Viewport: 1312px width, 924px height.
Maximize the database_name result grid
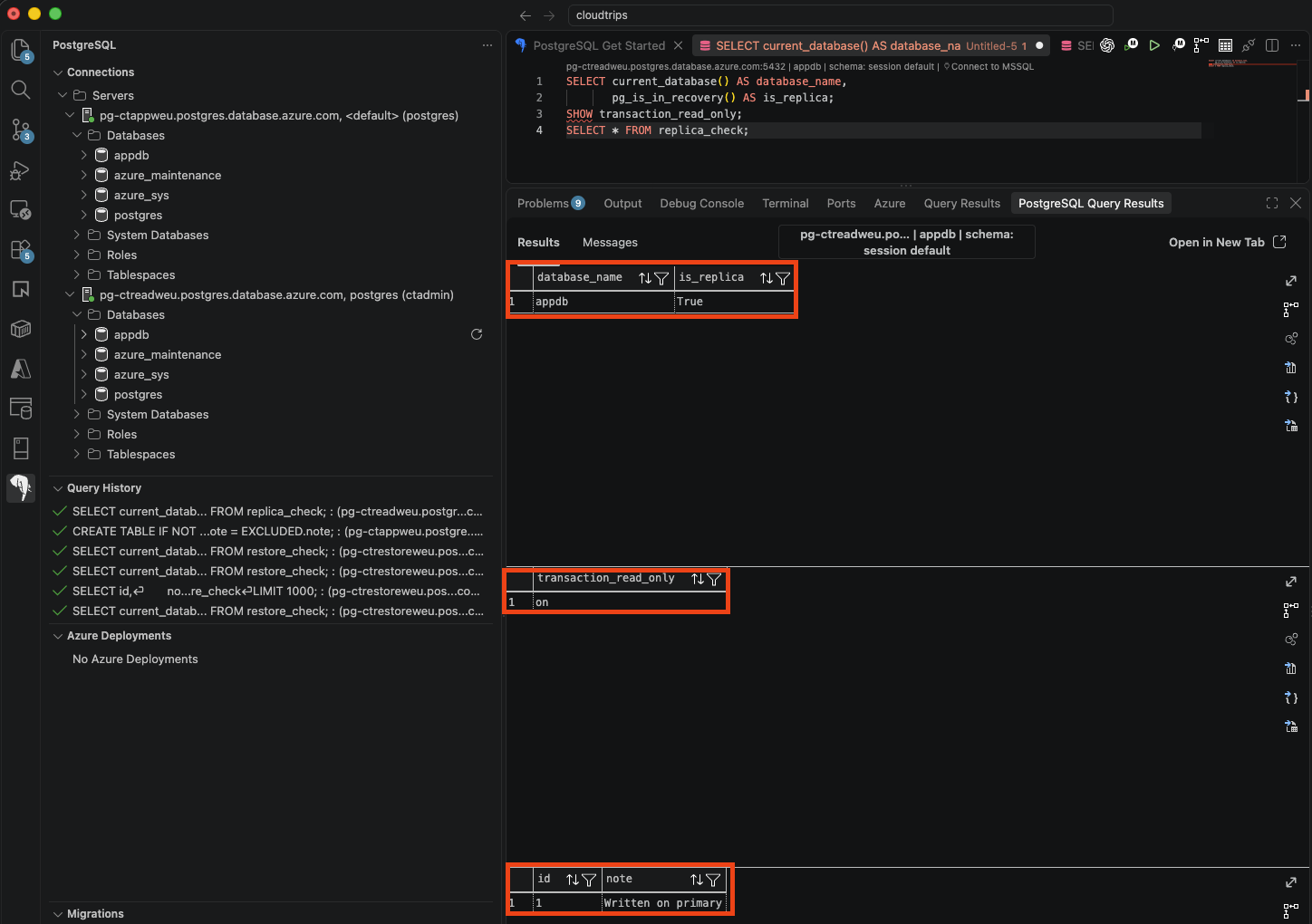tap(1291, 281)
